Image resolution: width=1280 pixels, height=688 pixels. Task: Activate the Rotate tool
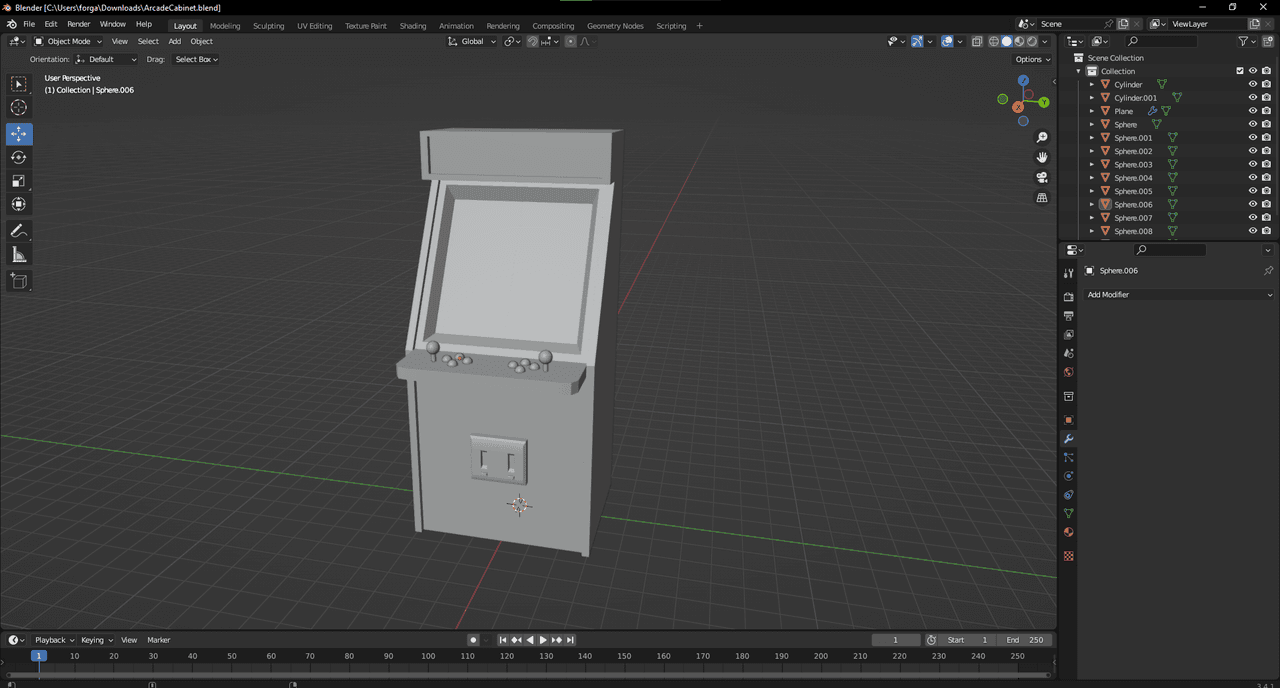tap(19, 158)
